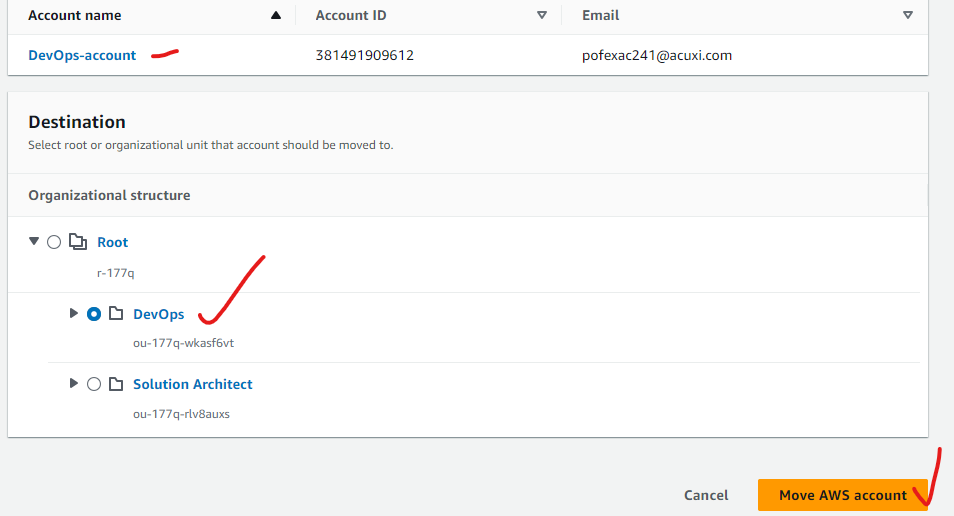Choose the Solution Architect radio button
This screenshot has height=516, width=954.
tap(94, 384)
